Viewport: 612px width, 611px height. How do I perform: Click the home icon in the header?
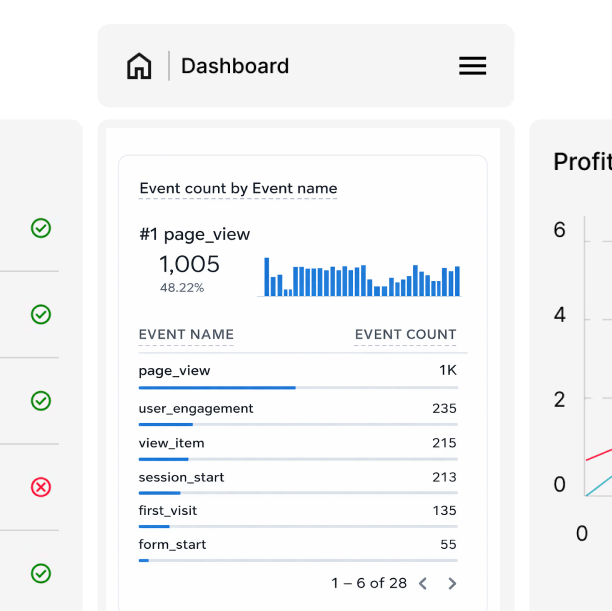[x=139, y=66]
